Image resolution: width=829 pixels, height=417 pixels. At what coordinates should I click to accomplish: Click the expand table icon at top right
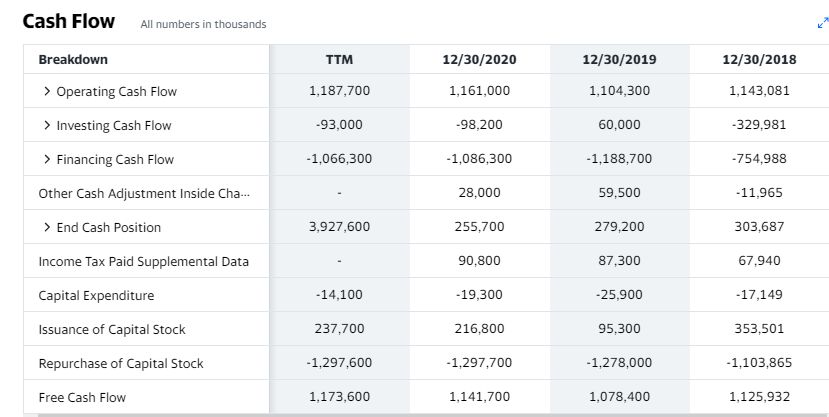823,23
